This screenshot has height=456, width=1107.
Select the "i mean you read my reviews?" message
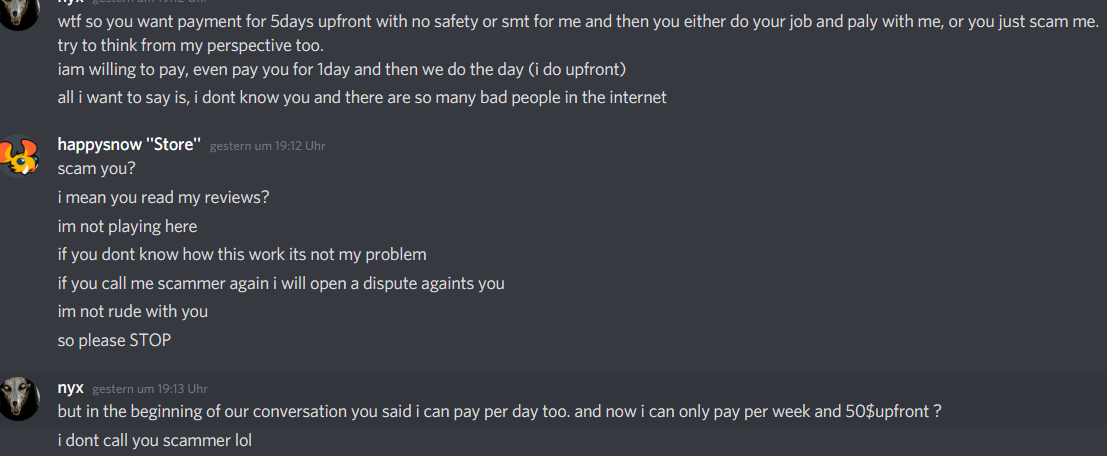coord(163,198)
